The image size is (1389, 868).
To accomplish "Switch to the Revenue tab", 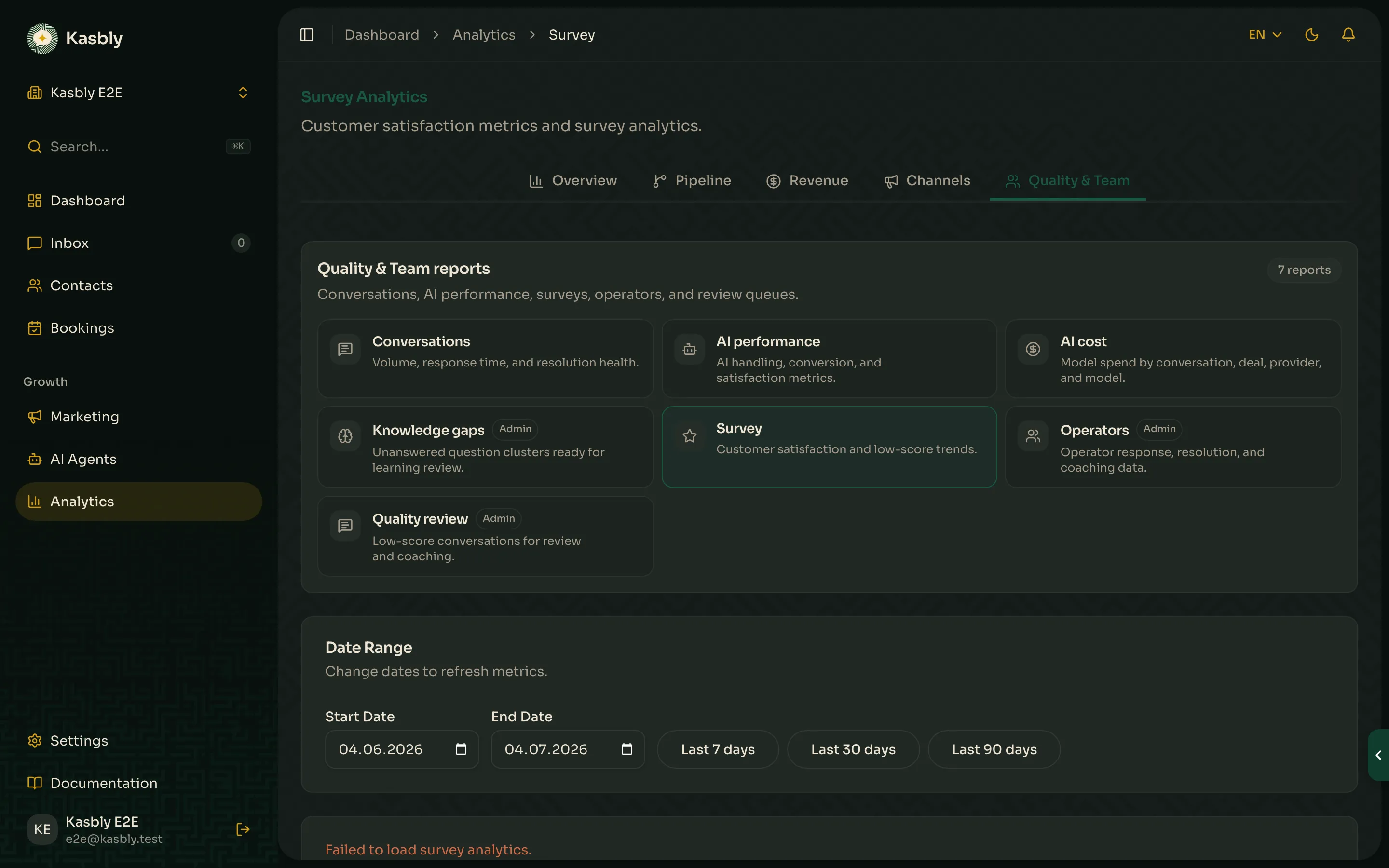I will coord(807,181).
